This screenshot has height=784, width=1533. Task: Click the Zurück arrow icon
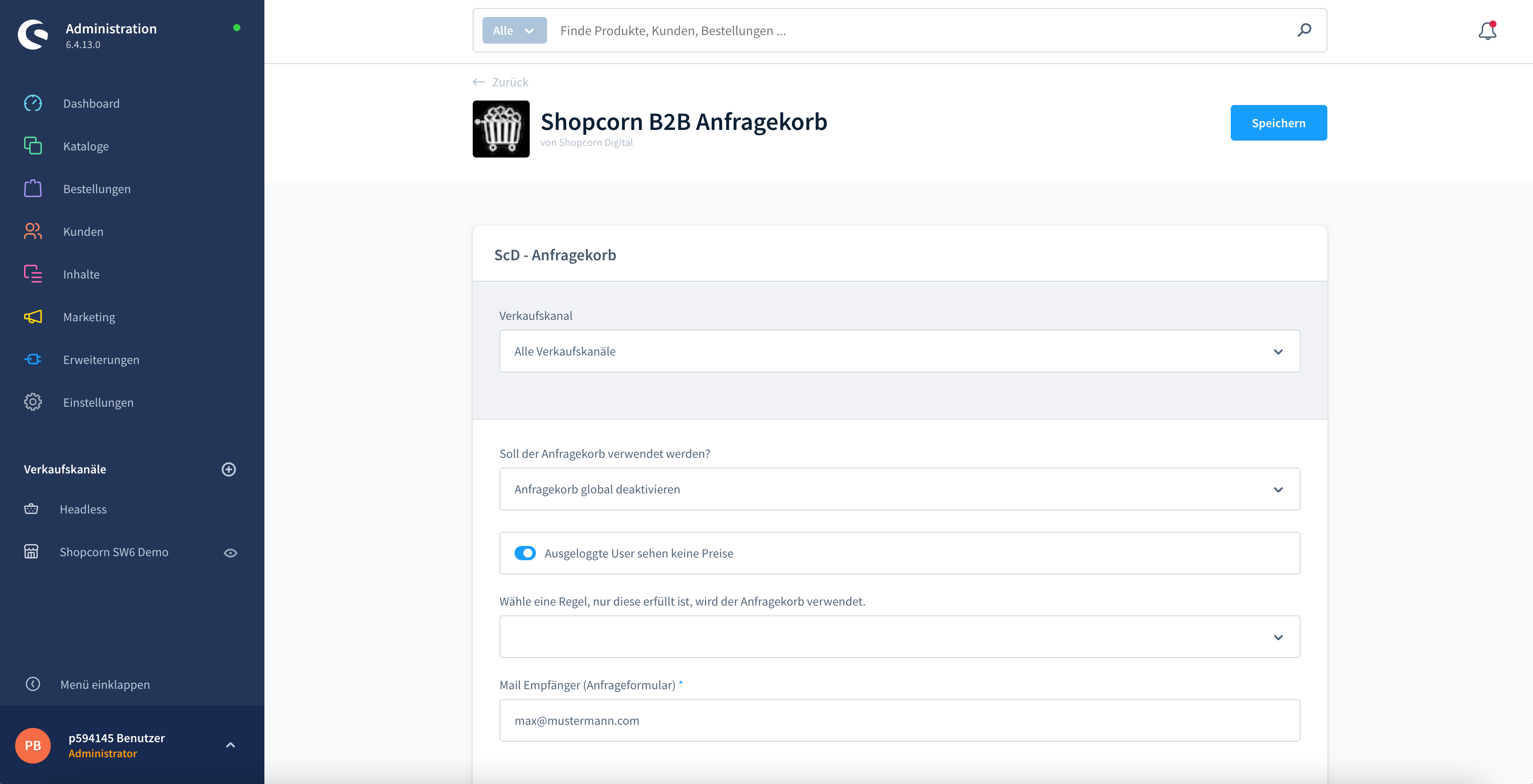click(479, 82)
